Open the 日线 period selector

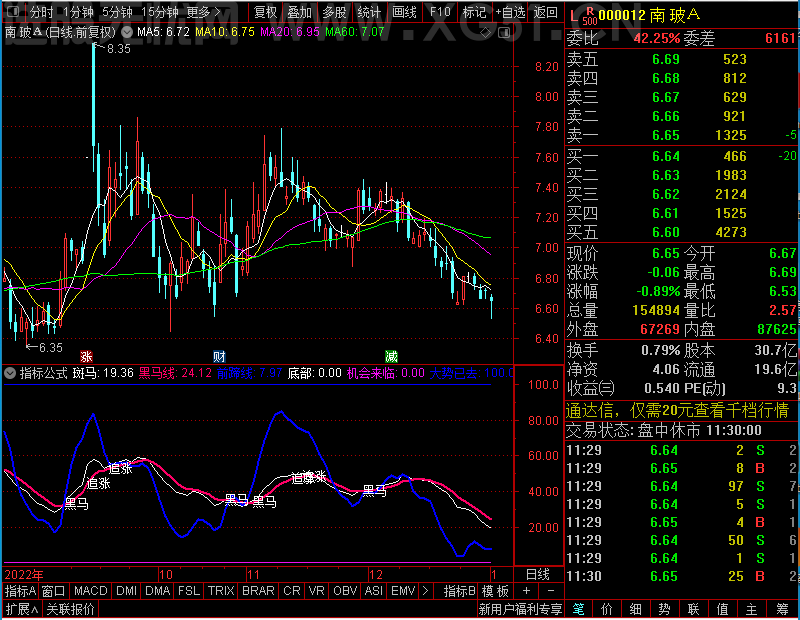pyautogui.click(x=538, y=575)
